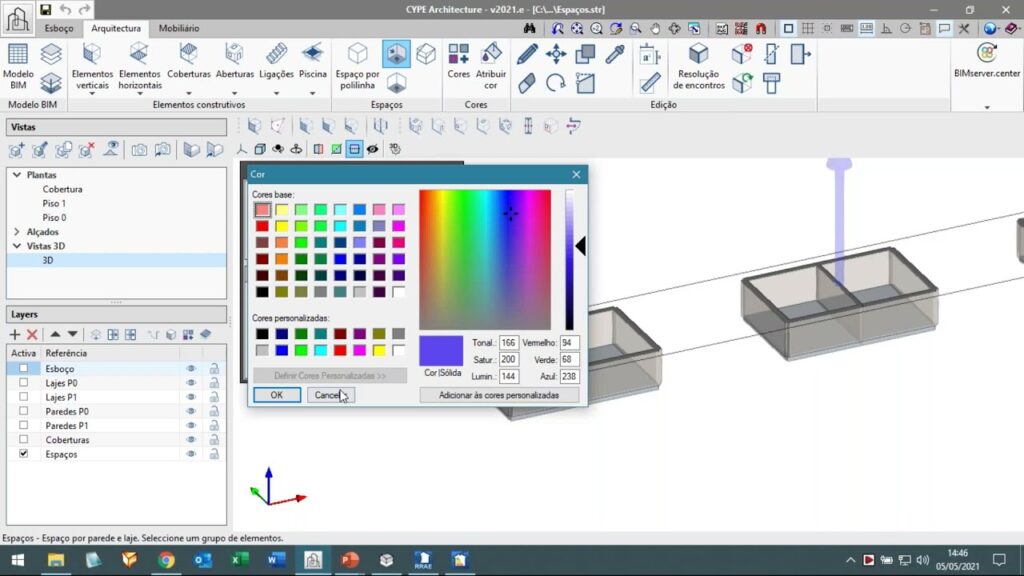Click Adicionar às cores personalizadas button
The width and height of the screenshot is (1024, 576).
pos(499,395)
